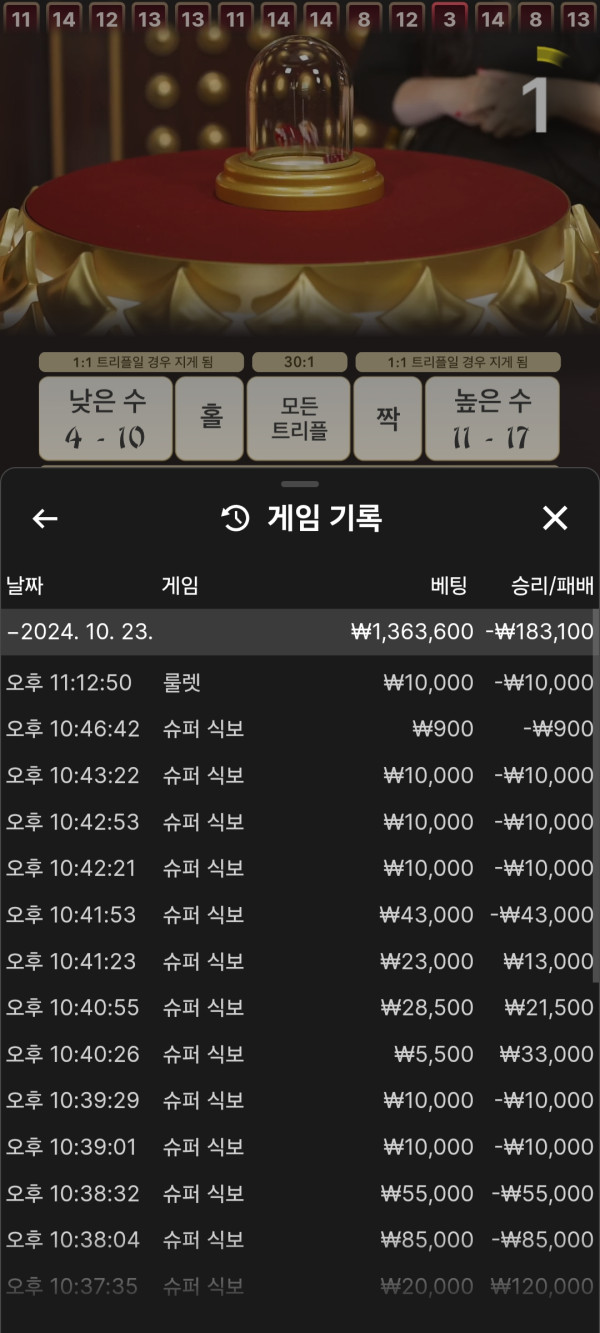Tap the highlighted result tile showing 3
The width and height of the screenshot is (600, 1333).
pyautogui.click(x=450, y=17)
